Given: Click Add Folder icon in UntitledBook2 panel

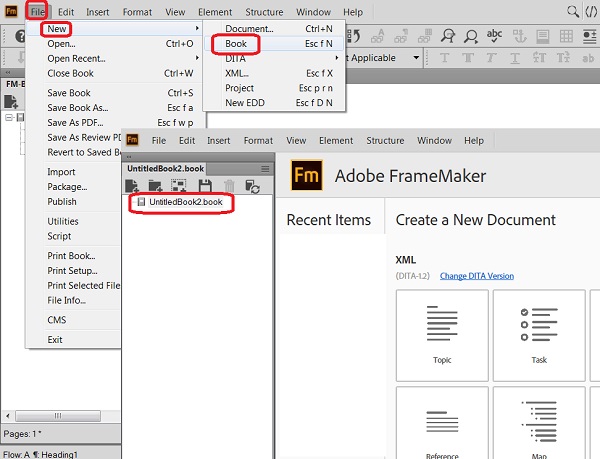Looking at the screenshot, I should coord(155,186).
